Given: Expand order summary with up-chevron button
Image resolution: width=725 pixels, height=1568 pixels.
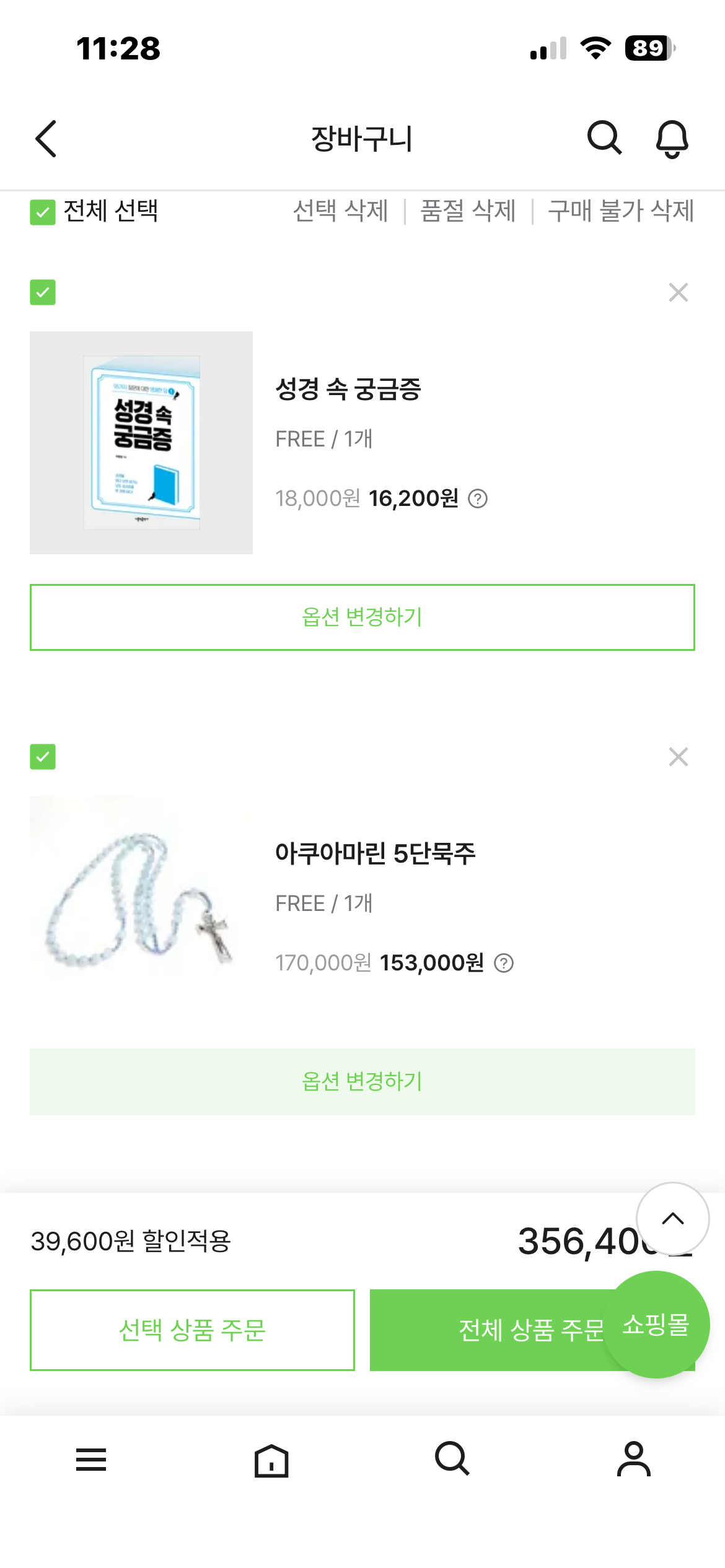Looking at the screenshot, I should coord(672,1219).
